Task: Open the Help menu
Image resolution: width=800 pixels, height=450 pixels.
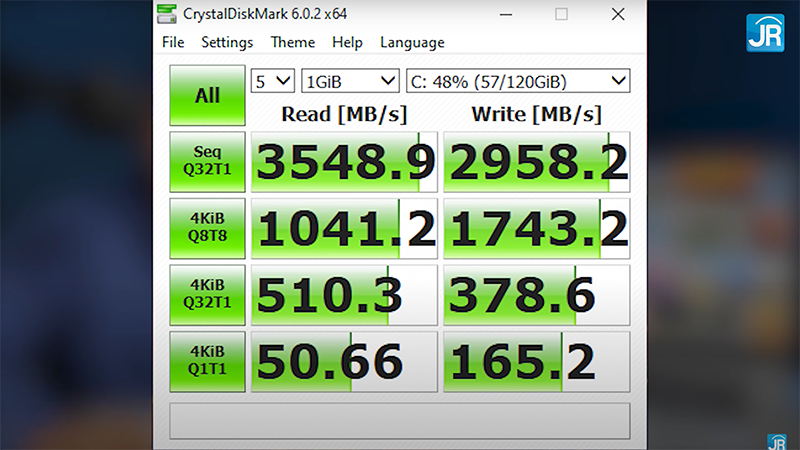Action: [x=347, y=42]
